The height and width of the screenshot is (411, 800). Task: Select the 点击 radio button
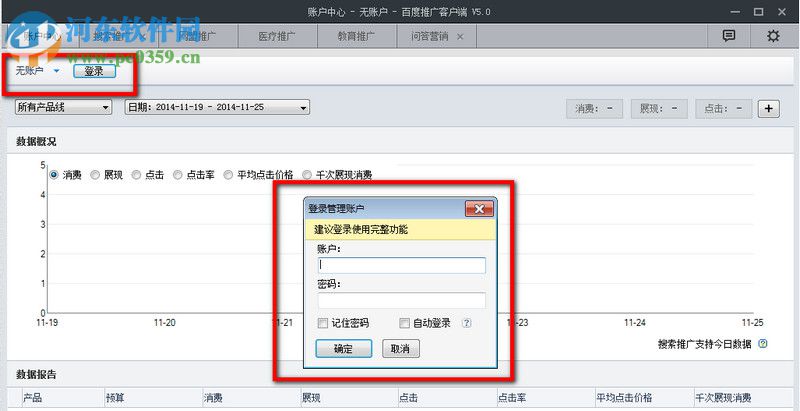pyautogui.click(x=136, y=175)
